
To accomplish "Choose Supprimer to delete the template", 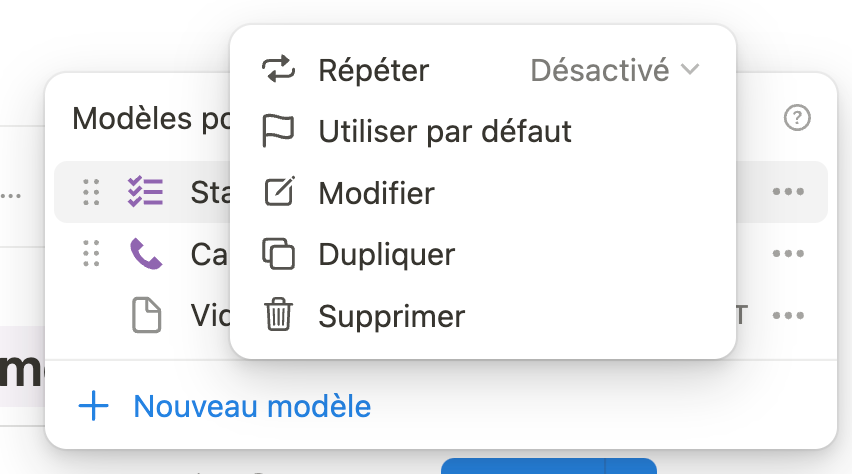I will pos(391,316).
